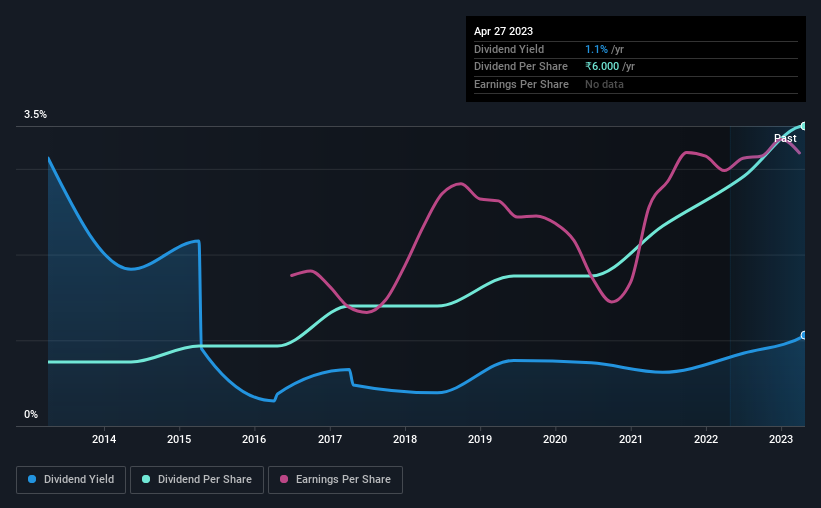821x508 pixels.
Task: Click the ₹6.000 Dividend Per Share value
Action: click(x=602, y=67)
